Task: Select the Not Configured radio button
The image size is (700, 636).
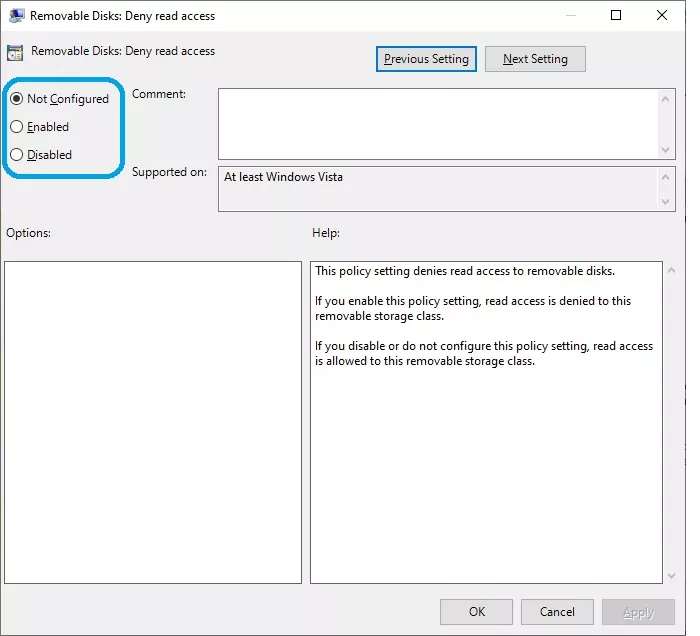Action: point(17,99)
